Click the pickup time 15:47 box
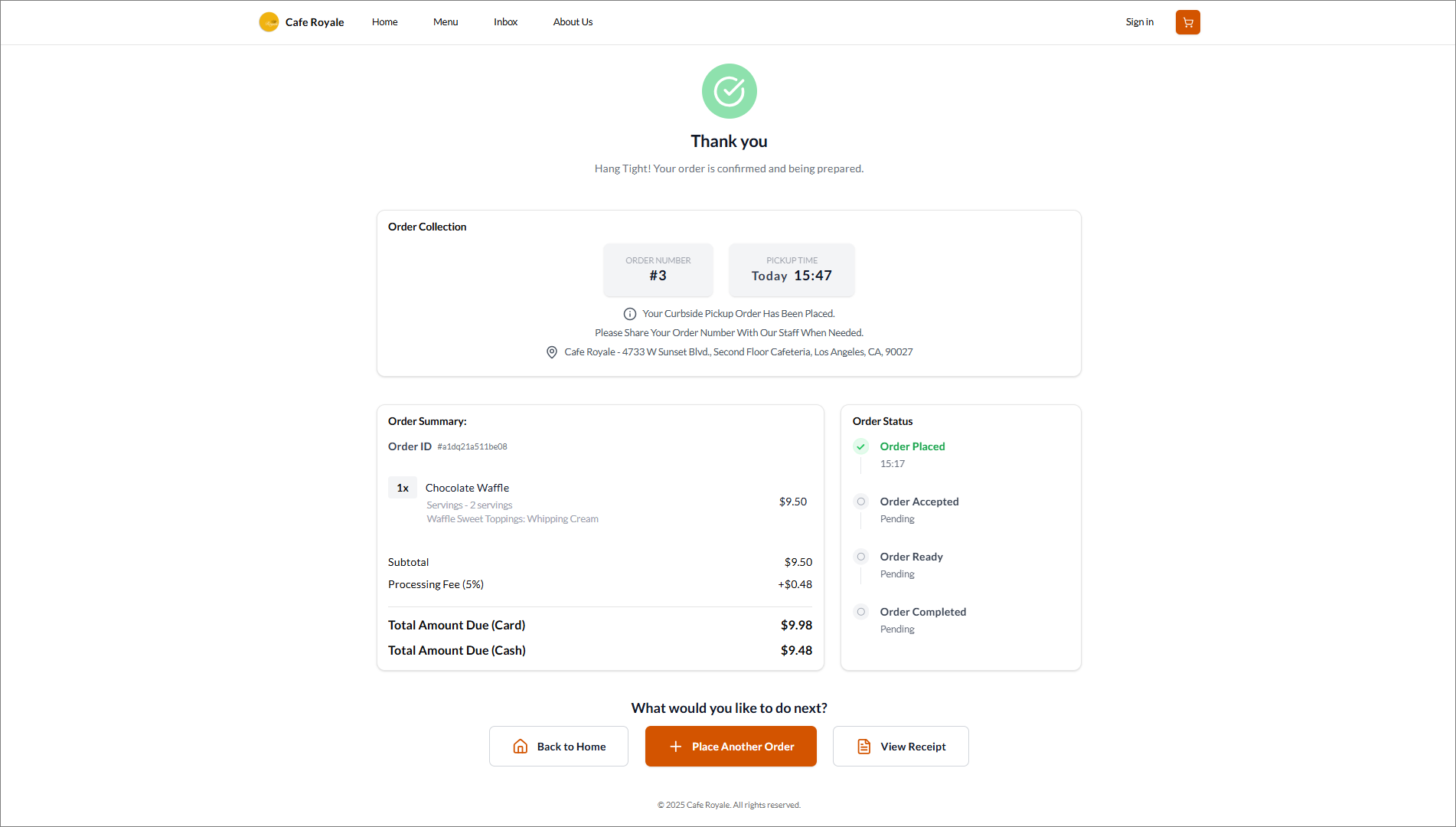This screenshot has height=827, width=1456. (791, 270)
